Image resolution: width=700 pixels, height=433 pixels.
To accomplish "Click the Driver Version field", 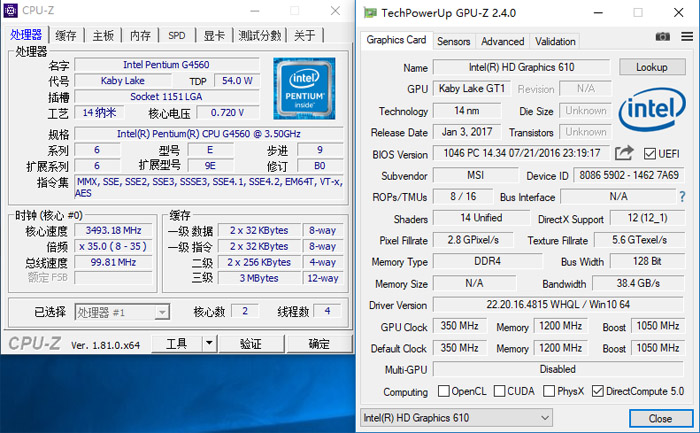I will [x=558, y=304].
